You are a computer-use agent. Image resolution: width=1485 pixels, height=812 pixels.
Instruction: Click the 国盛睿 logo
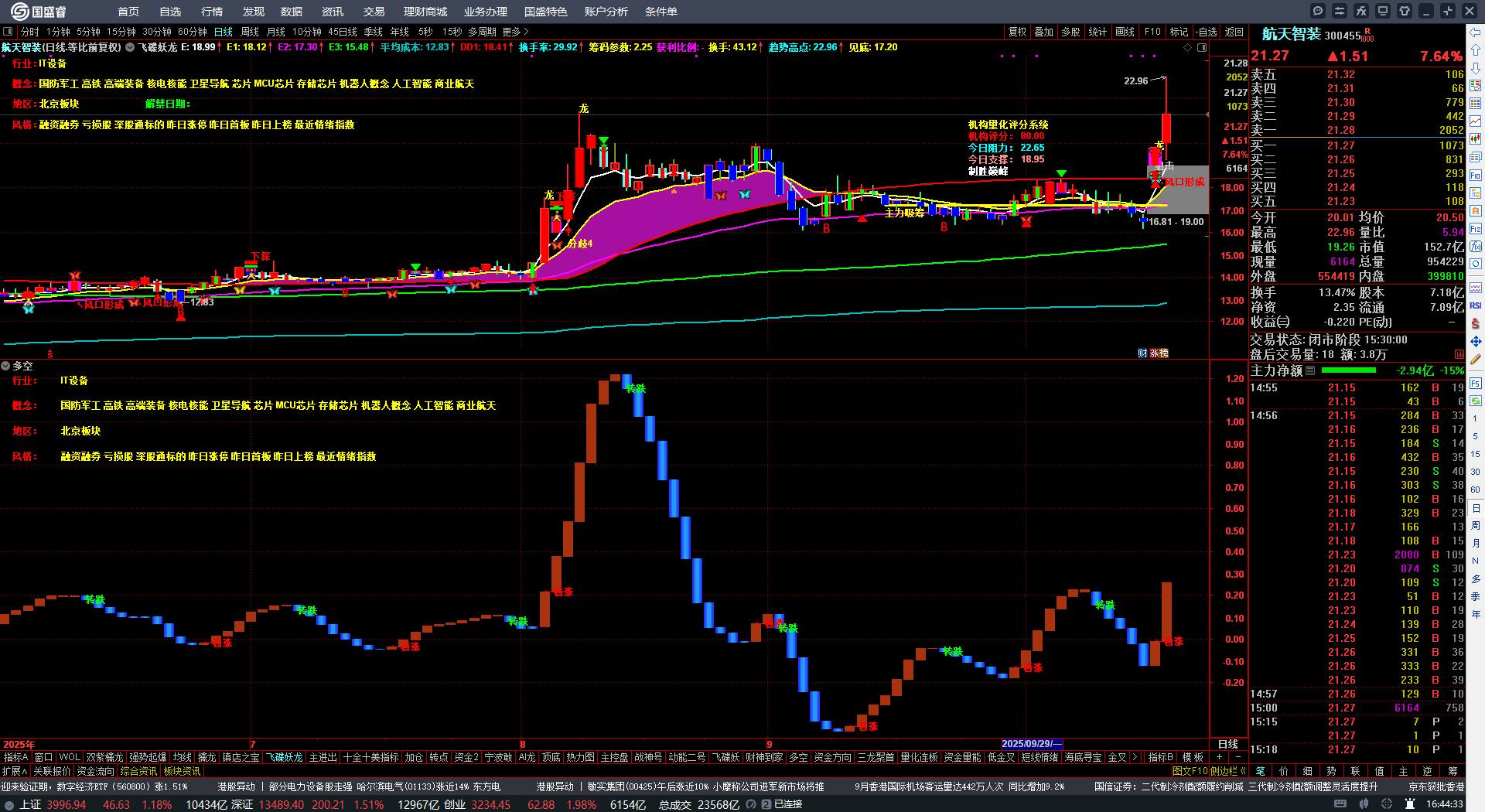point(39,12)
